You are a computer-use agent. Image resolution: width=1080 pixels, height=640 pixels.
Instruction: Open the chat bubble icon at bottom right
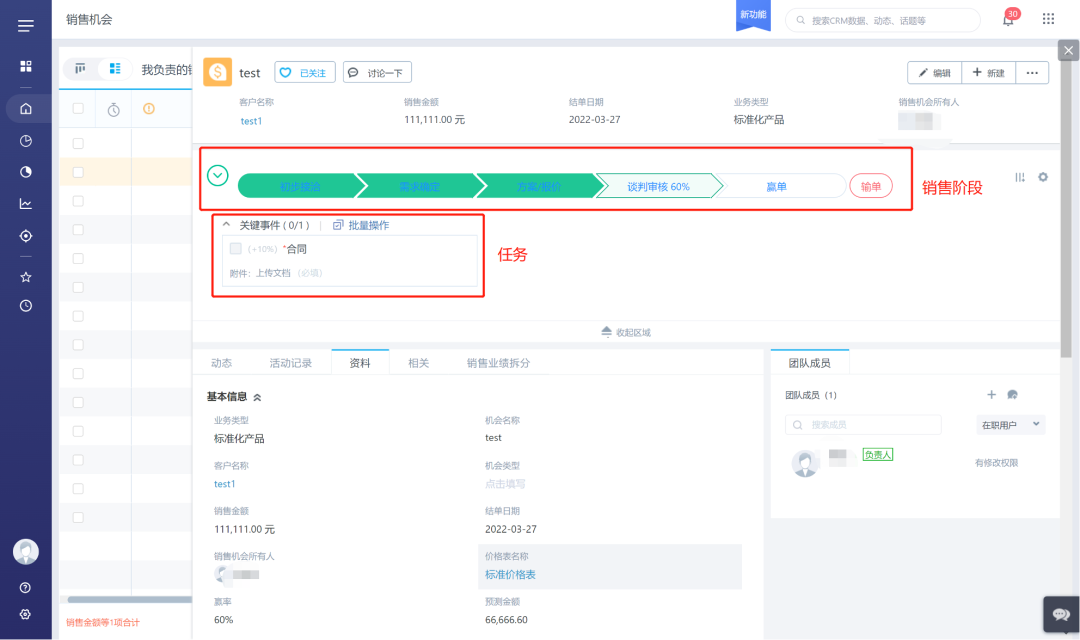point(1057,615)
